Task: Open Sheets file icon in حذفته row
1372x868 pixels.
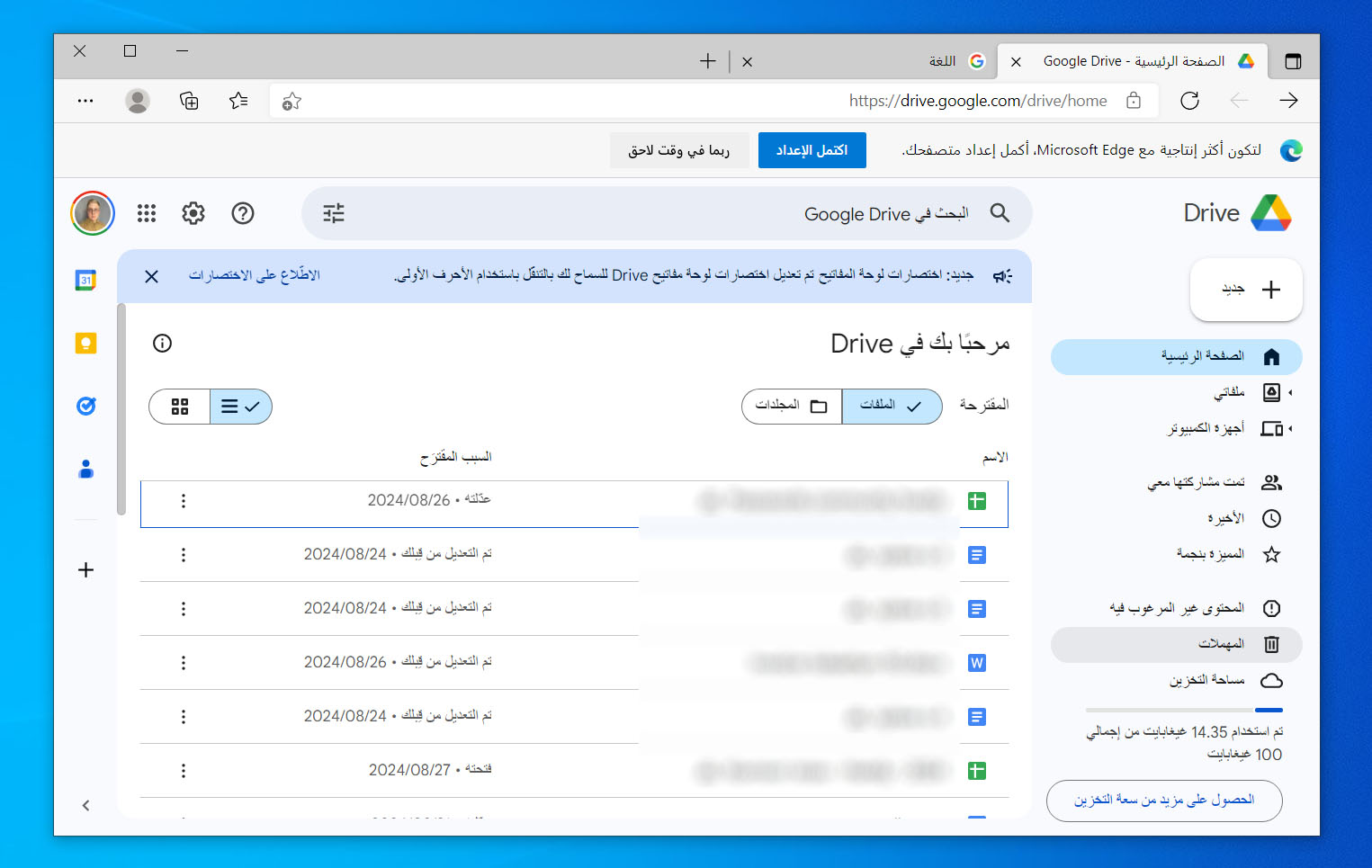Action: click(977, 501)
